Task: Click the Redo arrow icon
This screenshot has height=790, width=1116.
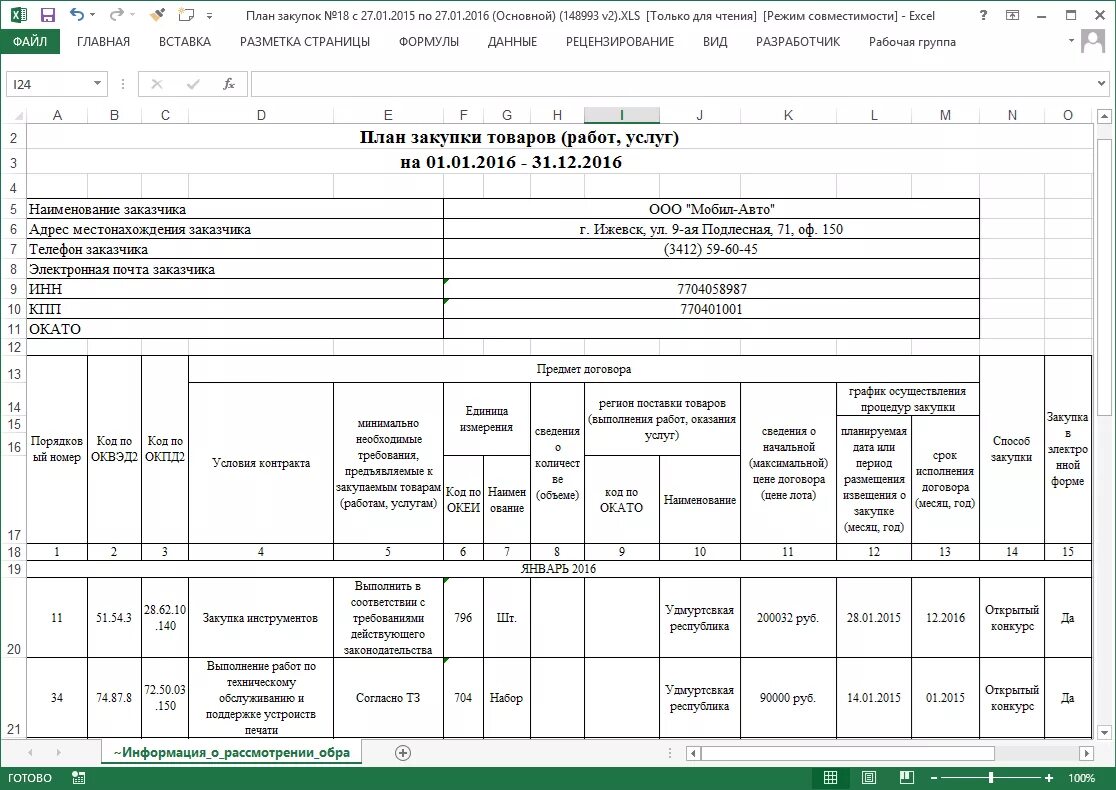Action: coord(116,15)
